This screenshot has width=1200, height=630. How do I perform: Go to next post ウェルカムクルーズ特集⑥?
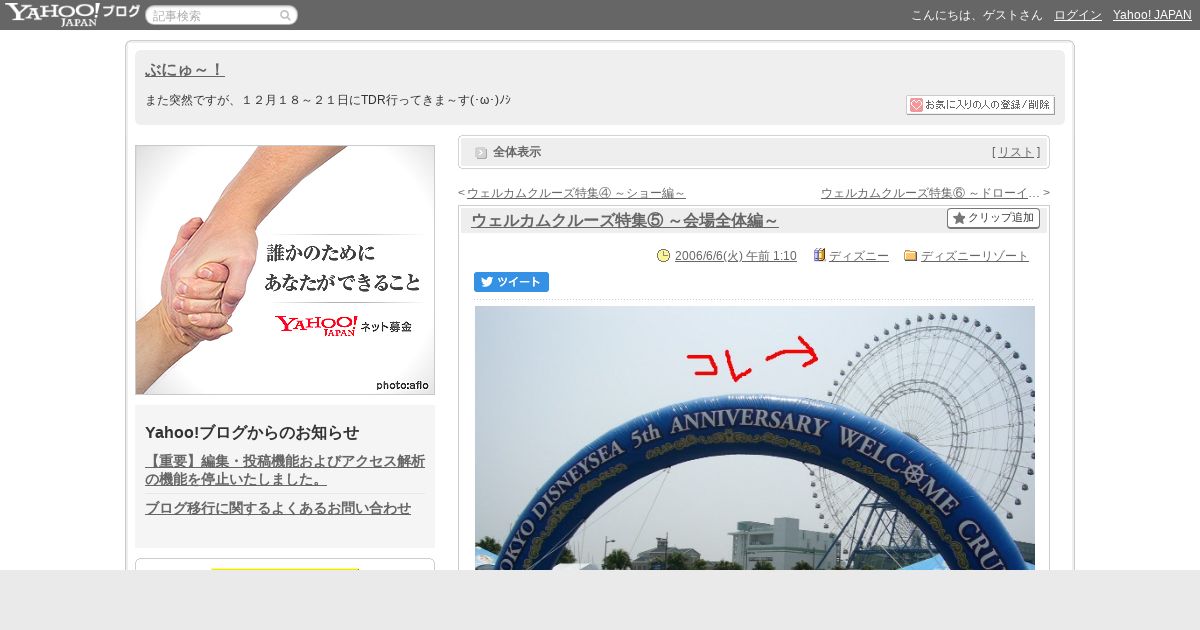click(930, 193)
